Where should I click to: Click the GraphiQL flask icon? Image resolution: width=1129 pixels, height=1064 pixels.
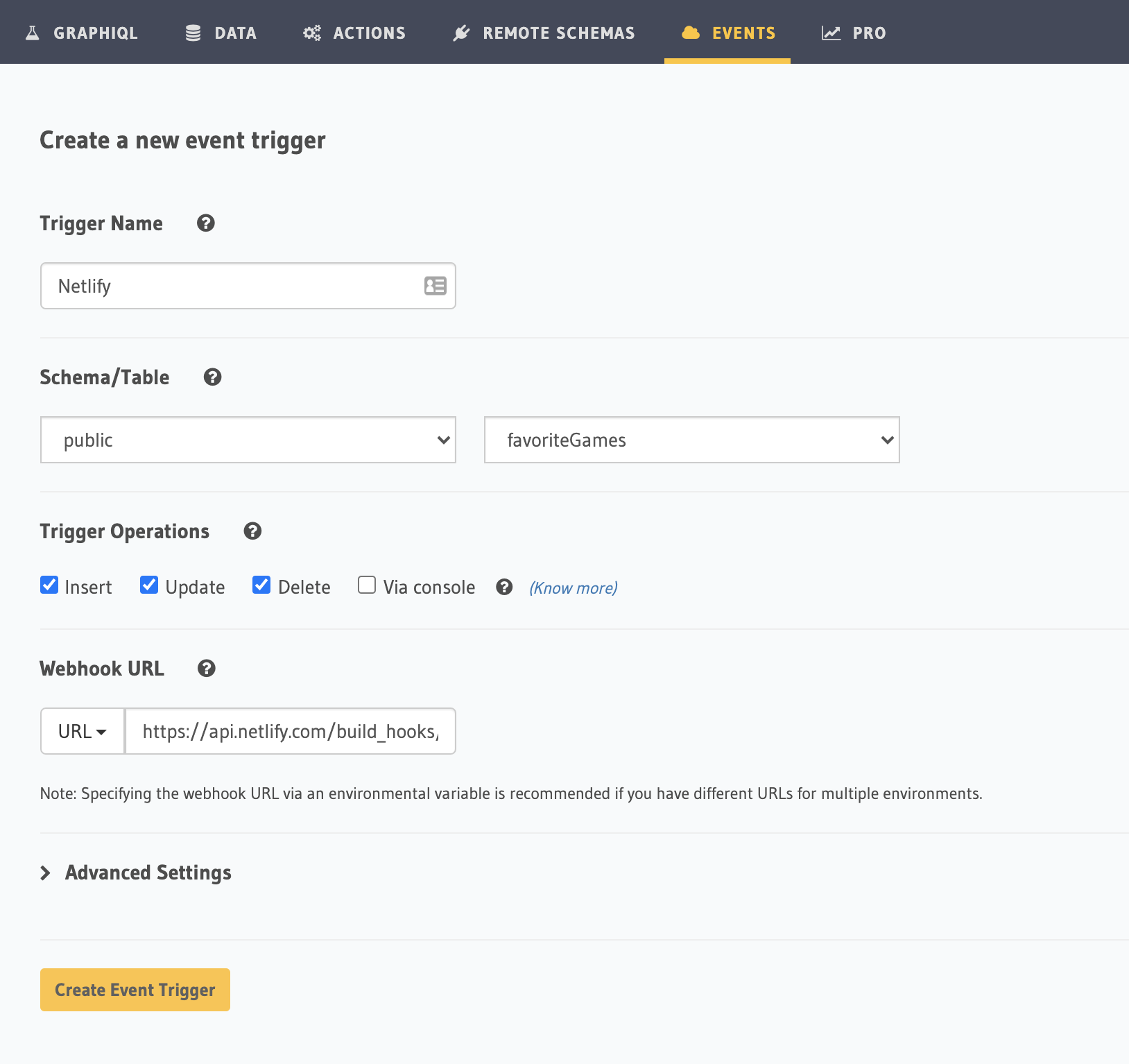point(32,32)
